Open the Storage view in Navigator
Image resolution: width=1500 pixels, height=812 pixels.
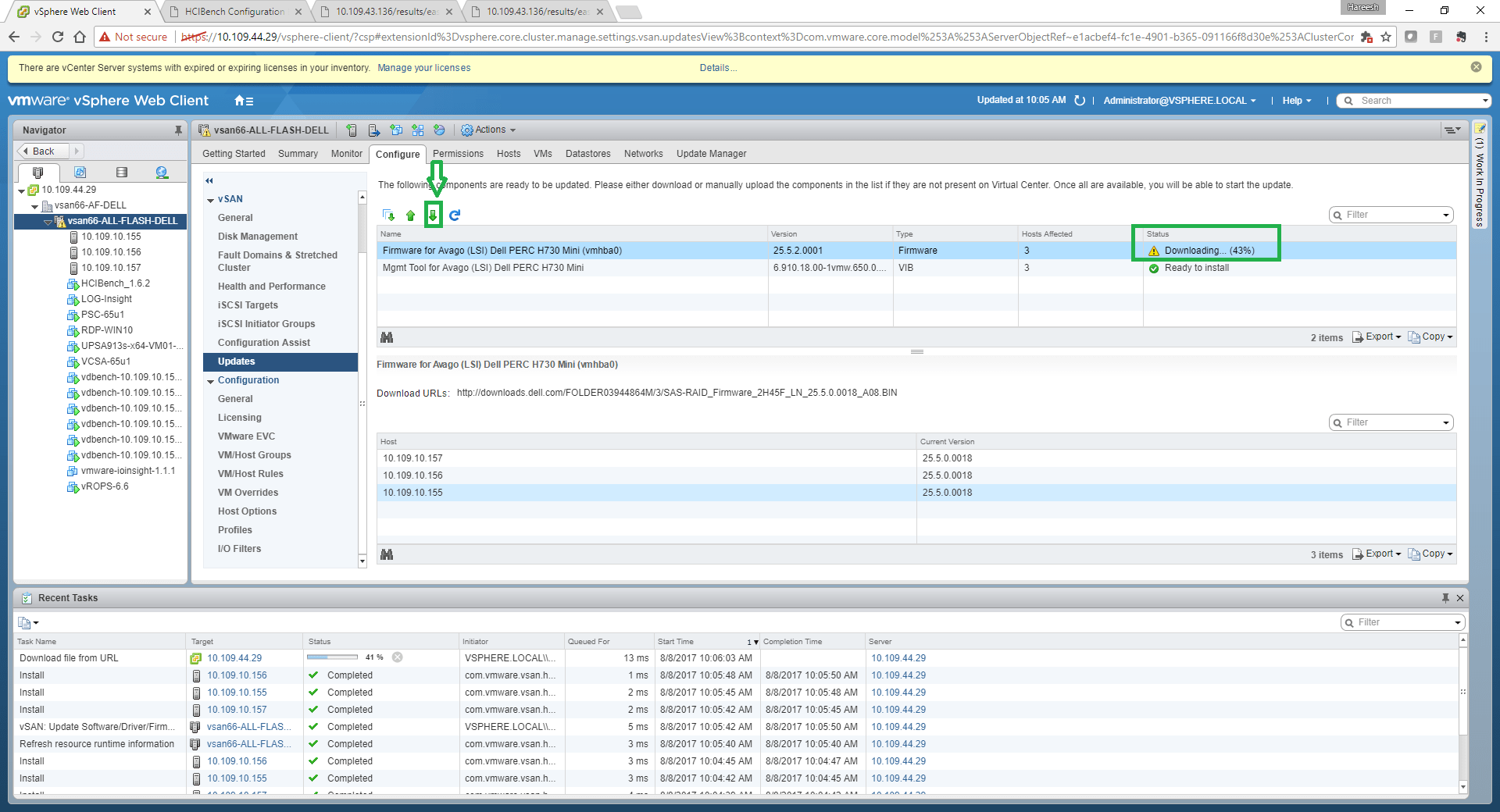(121, 173)
